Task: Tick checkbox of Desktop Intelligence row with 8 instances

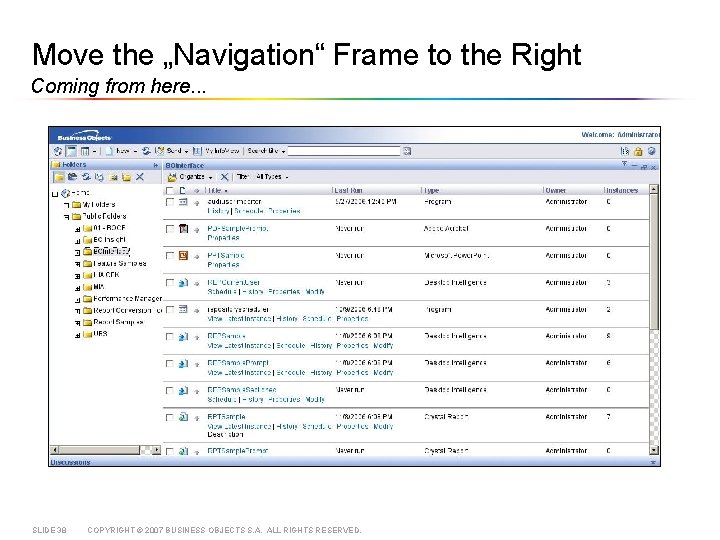Action: [170, 337]
